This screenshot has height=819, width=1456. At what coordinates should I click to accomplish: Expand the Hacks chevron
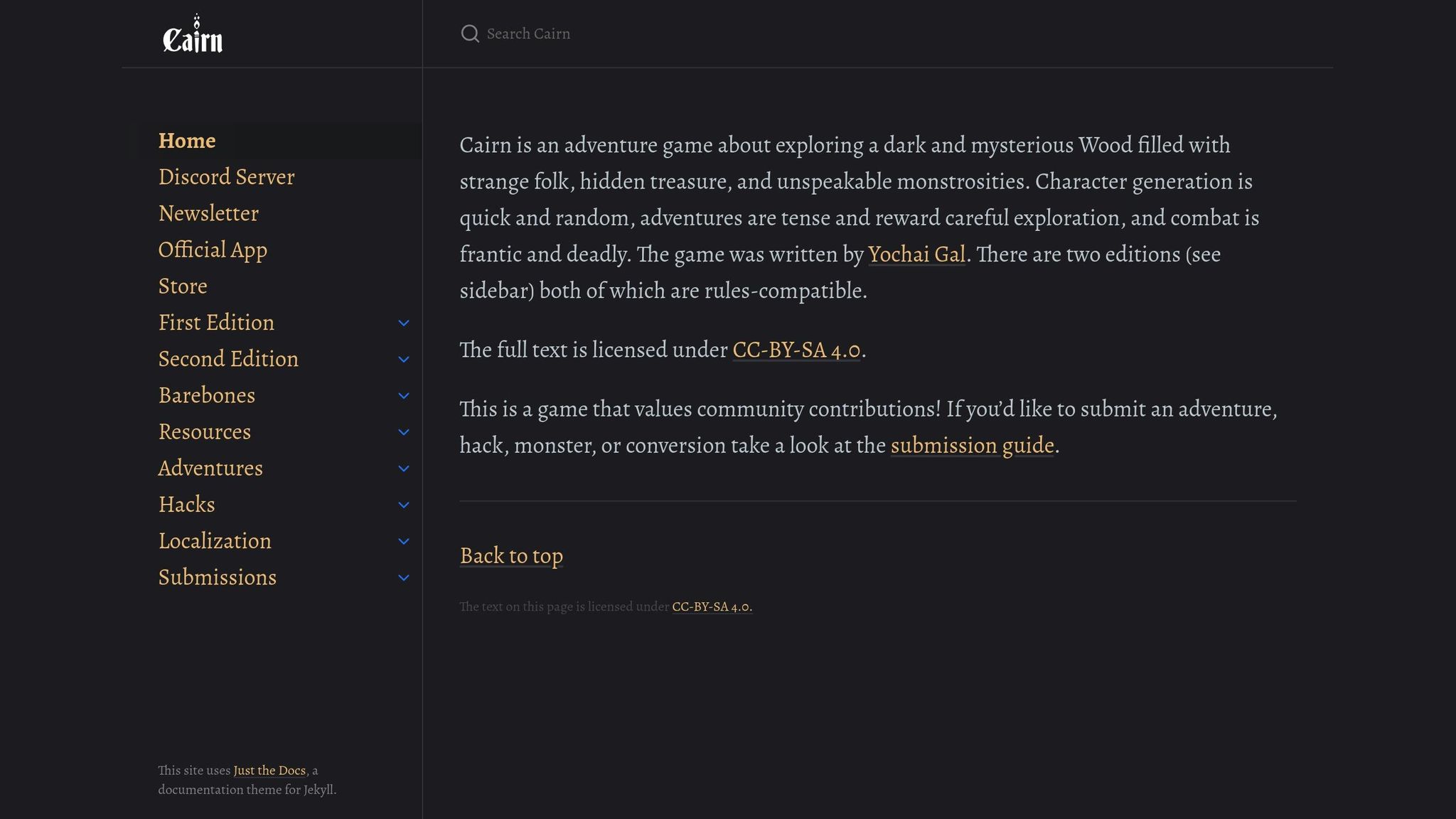tap(403, 505)
